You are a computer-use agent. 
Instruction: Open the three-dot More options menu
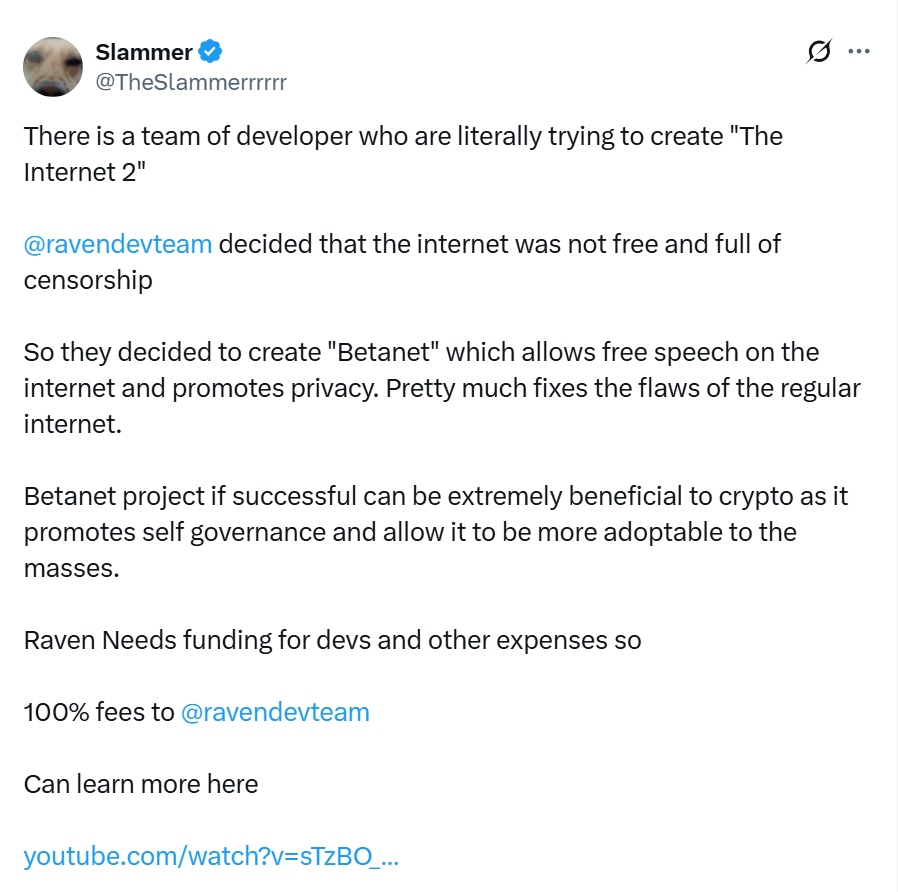pyautogui.click(x=859, y=52)
